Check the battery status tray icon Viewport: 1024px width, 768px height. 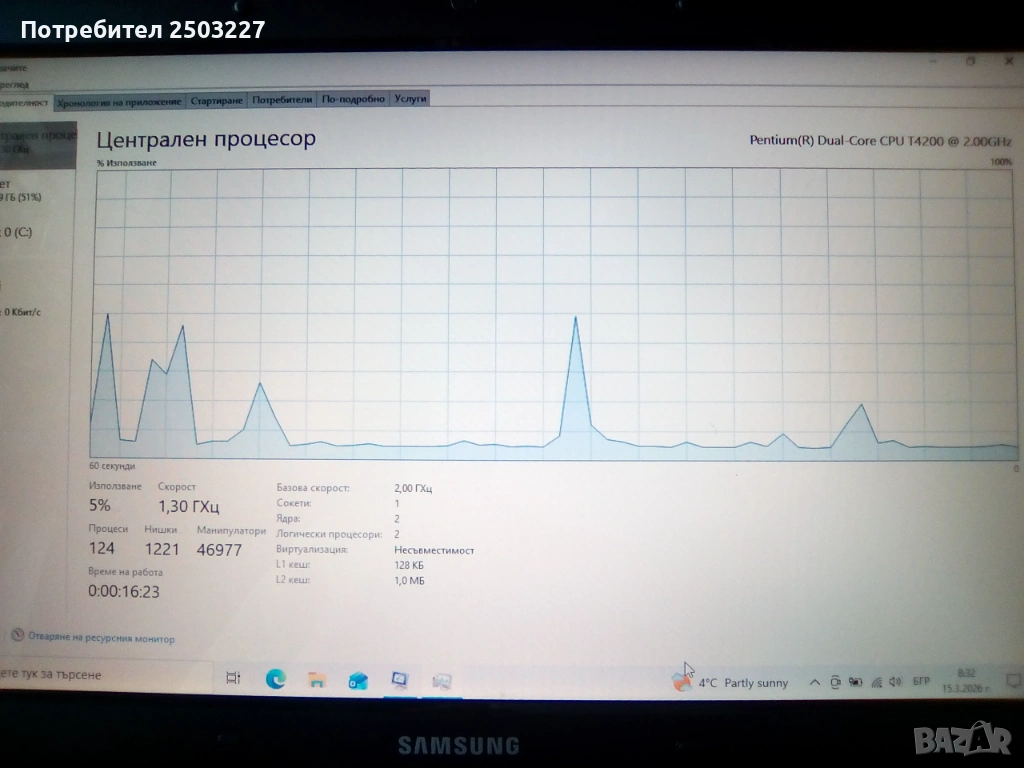856,682
